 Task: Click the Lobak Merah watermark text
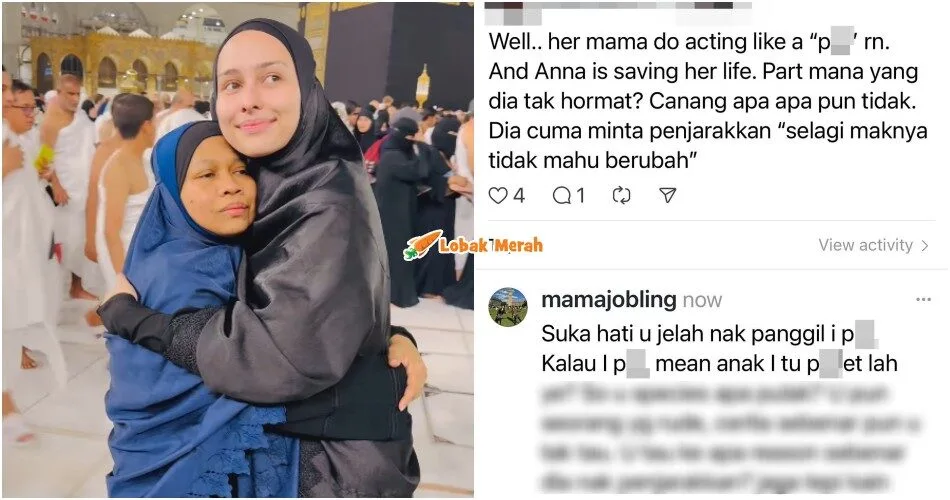point(491,245)
